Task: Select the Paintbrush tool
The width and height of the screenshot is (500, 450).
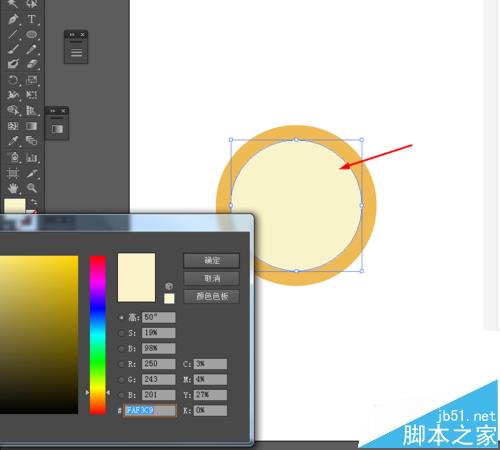Action: tap(13, 49)
